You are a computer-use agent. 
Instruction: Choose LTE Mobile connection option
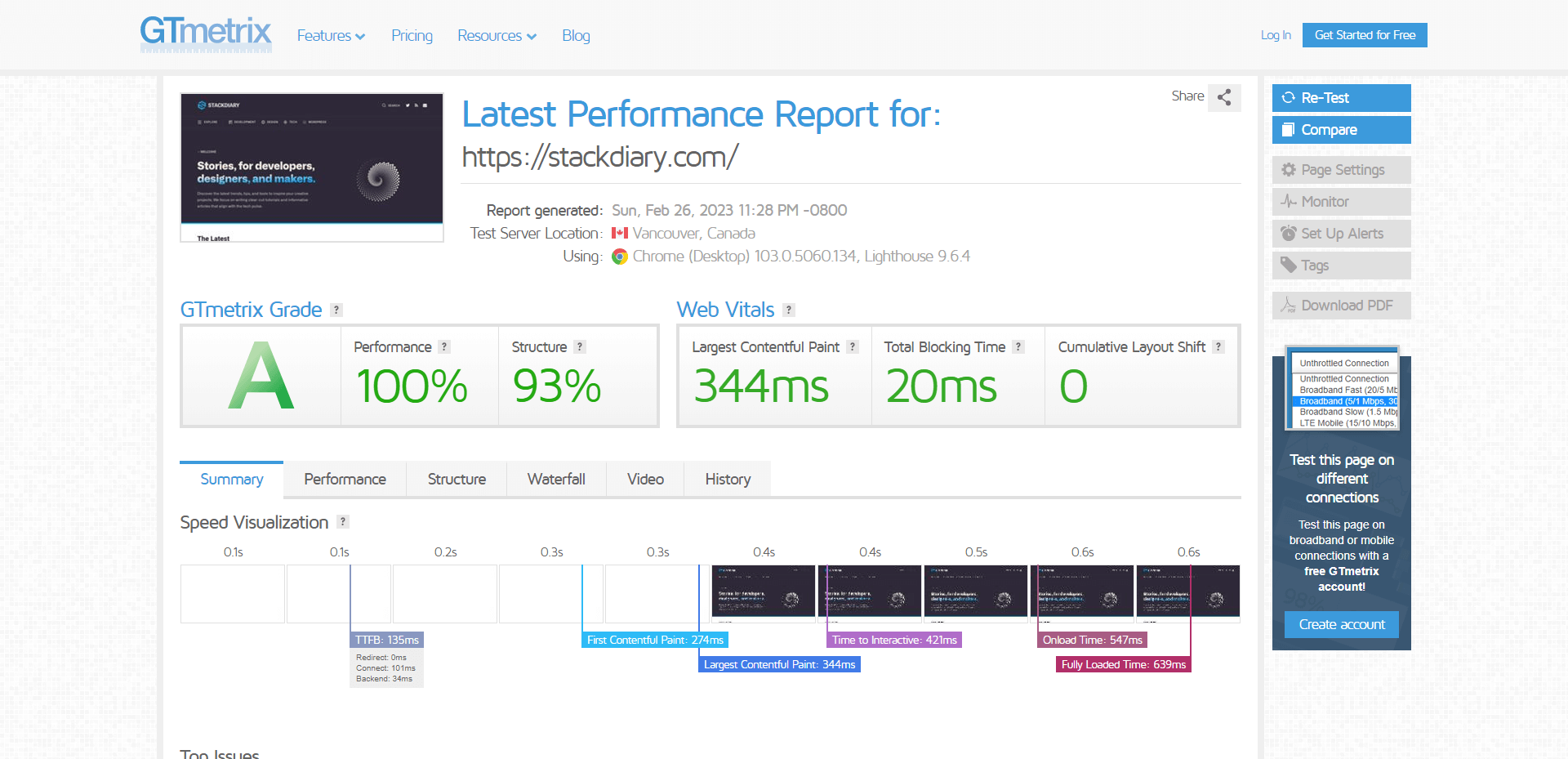1345,423
